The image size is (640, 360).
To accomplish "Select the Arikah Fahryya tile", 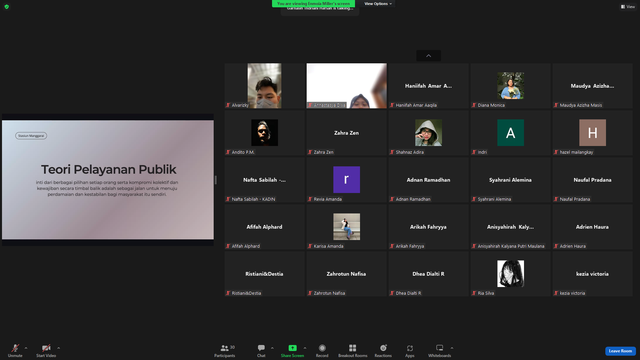I will click(429, 227).
